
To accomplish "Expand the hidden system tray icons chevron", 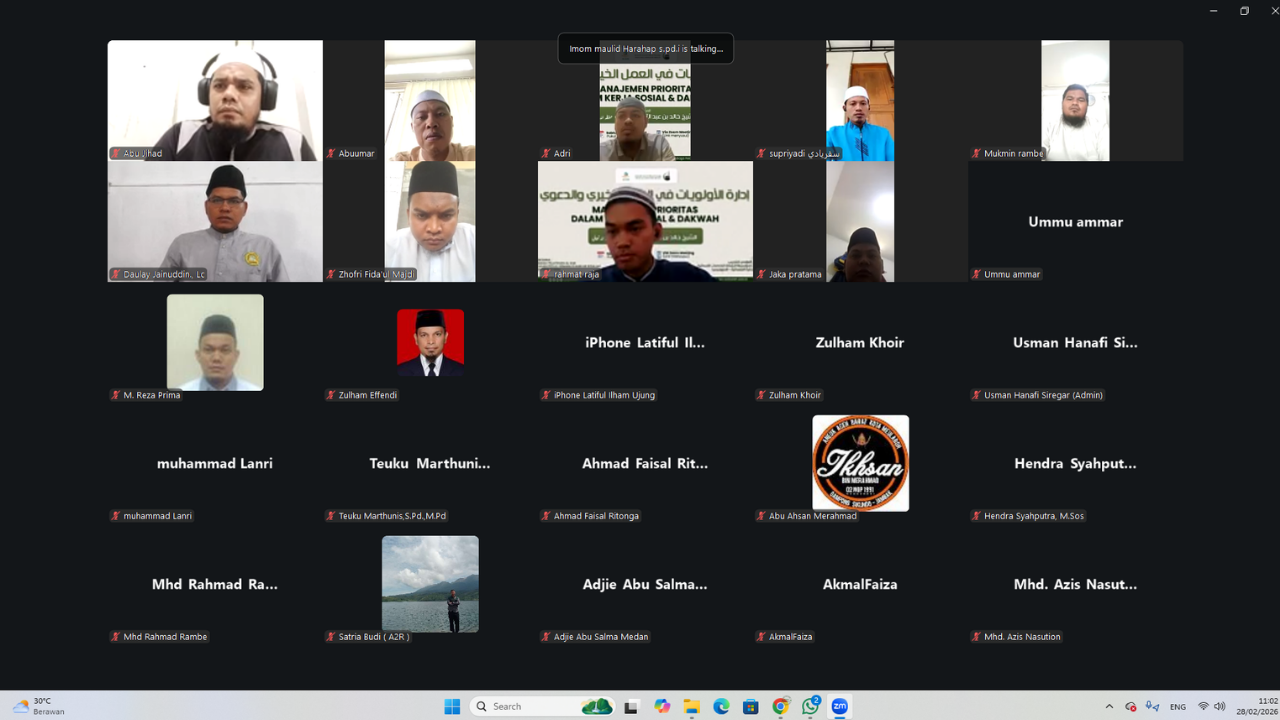I will coord(1109,706).
